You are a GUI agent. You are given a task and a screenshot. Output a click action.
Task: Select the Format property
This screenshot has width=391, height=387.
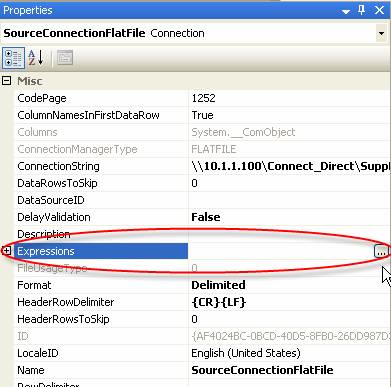click(x=34, y=285)
